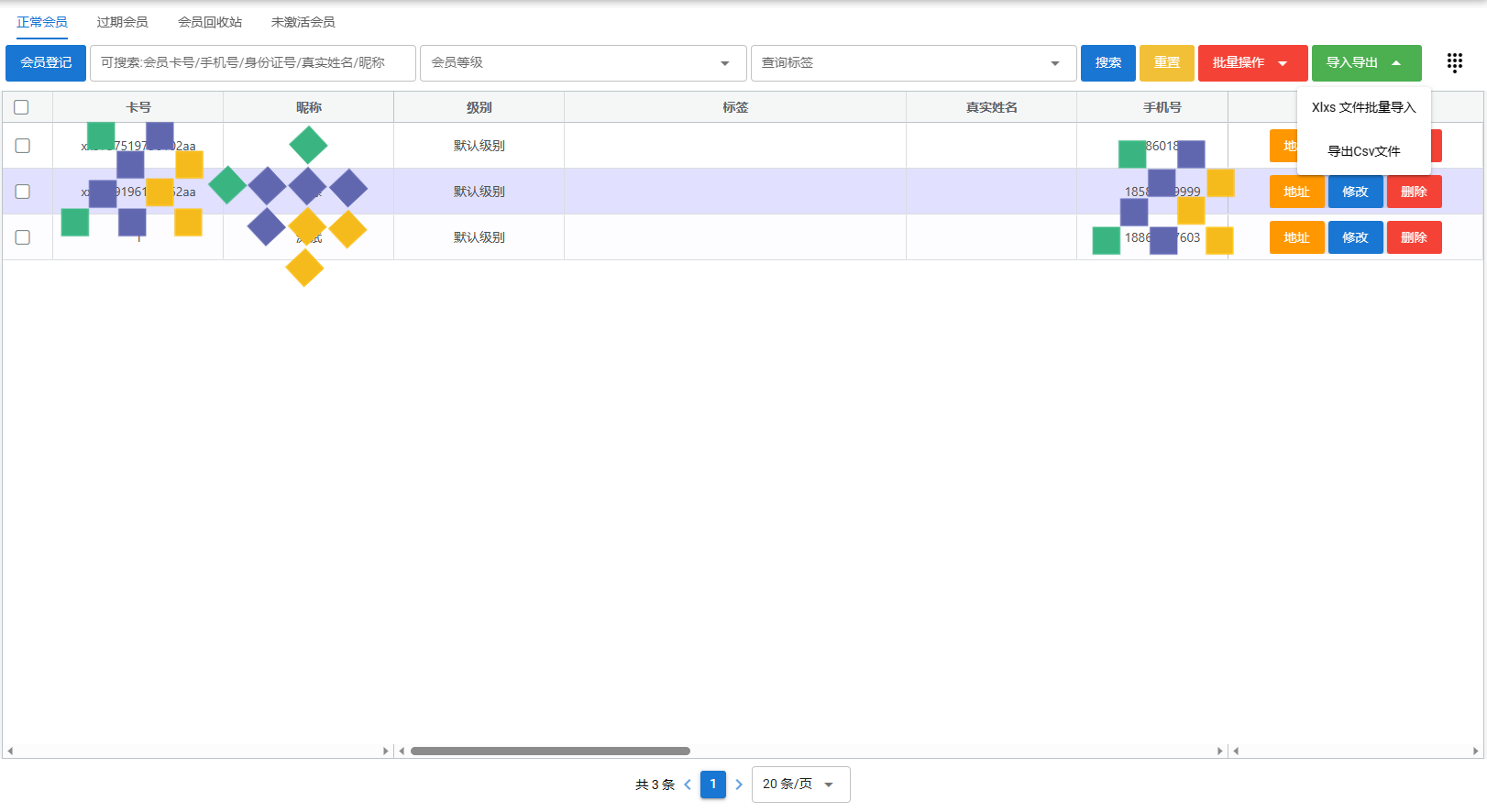Focus the member search input field
This screenshot has width=1487, height=812.
point(253,63)
